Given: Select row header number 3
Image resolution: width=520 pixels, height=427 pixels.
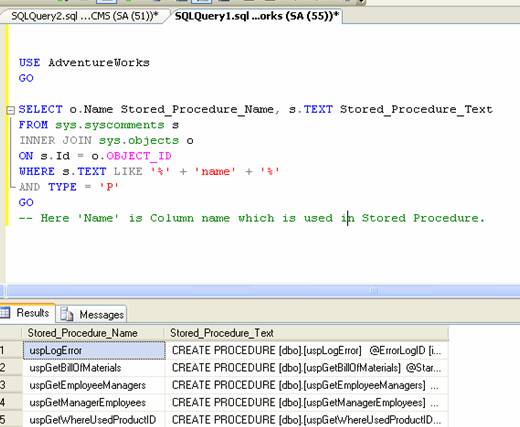Looking at the screenshot, I should [11, 385].
